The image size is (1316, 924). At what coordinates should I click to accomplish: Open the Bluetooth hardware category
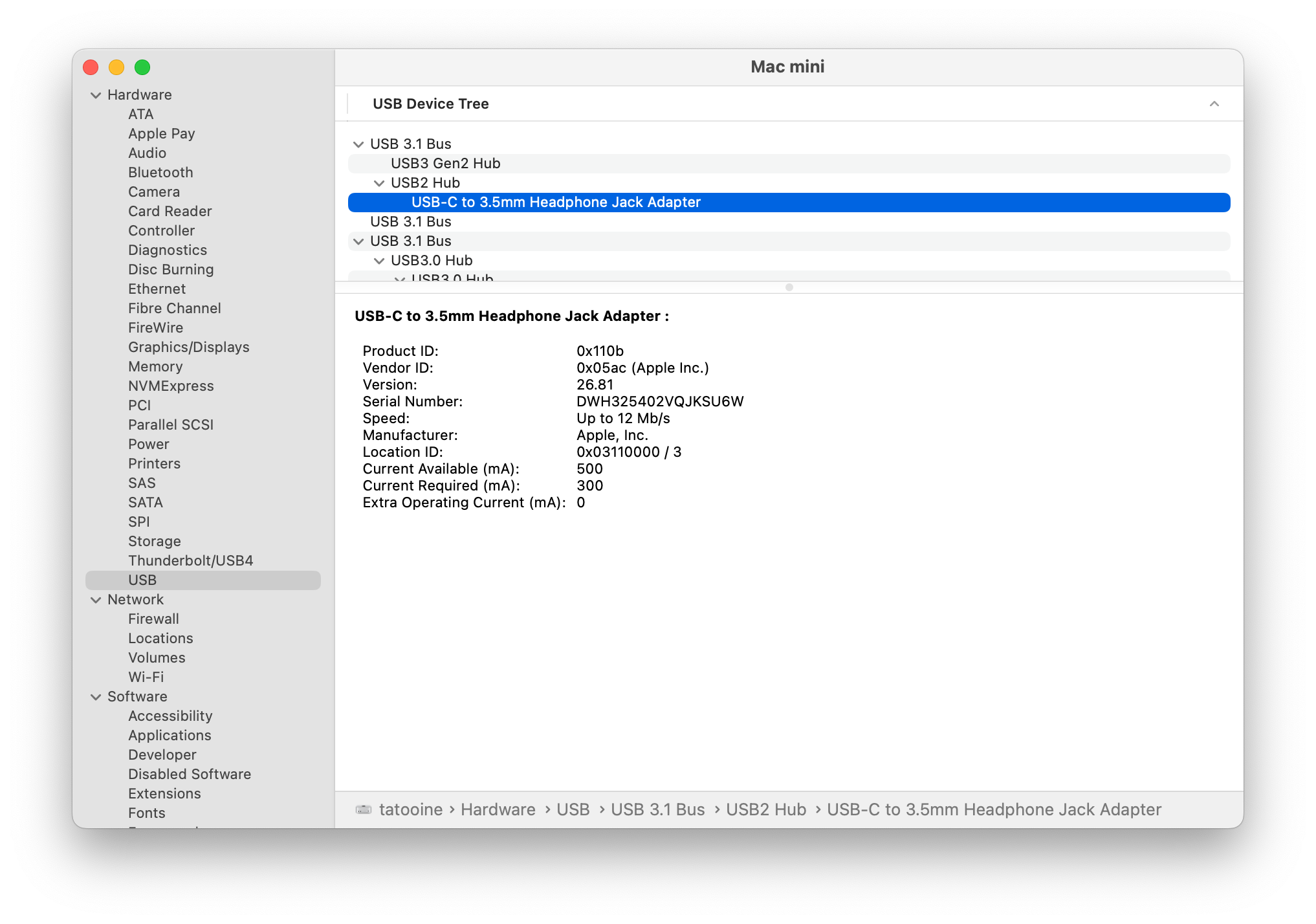160,172
